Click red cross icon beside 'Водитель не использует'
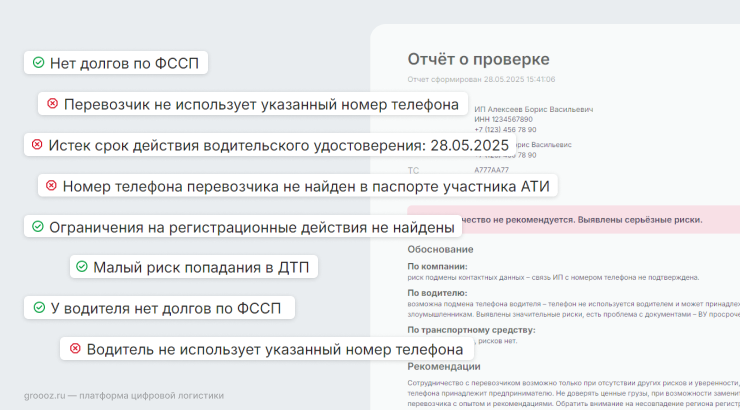 coord(75,349)
